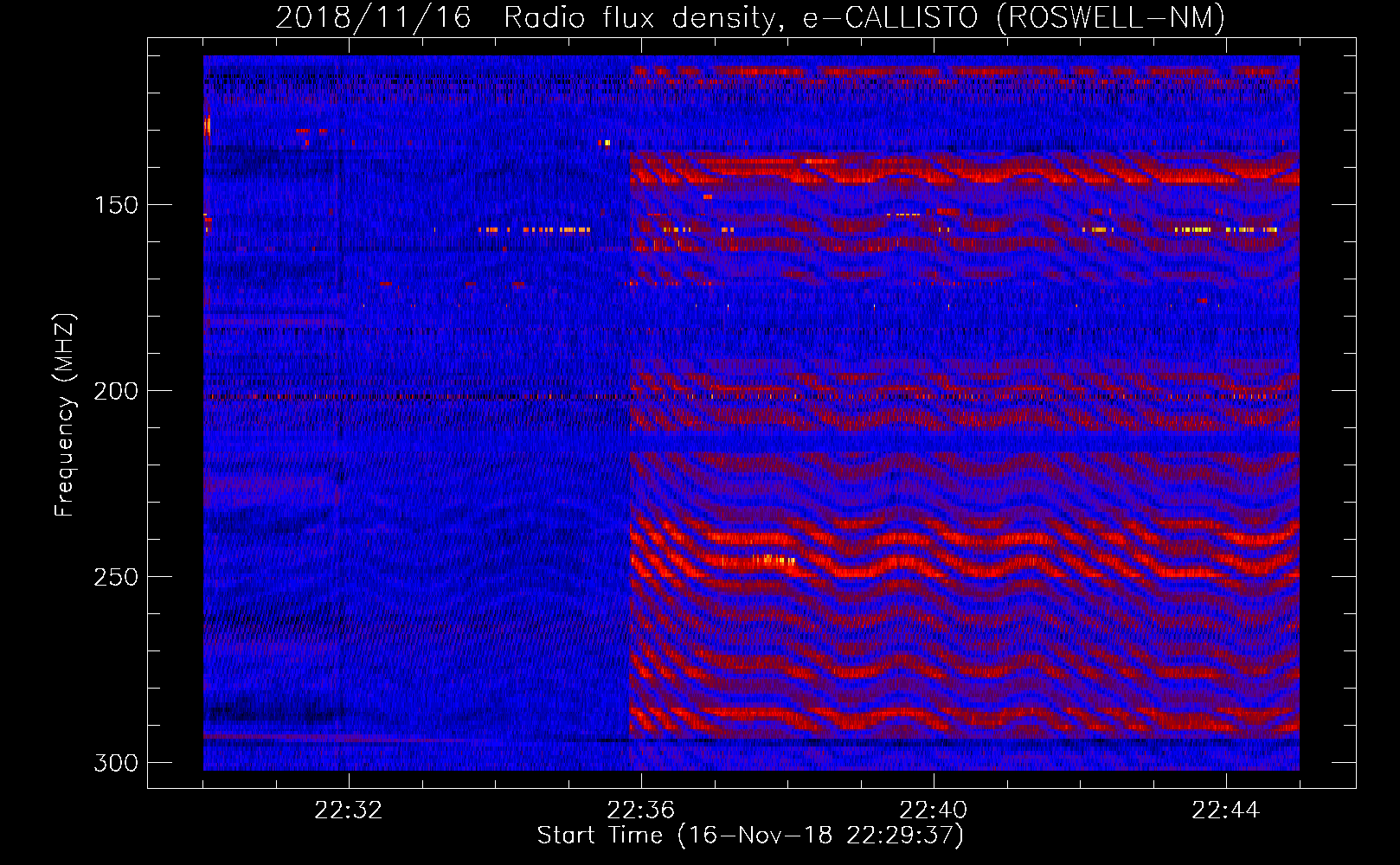The height and width of the screenshot is (865, 1400).
Task: Click the "Frequency (MHZ)" axis label
Action: [x=65, y=414]
